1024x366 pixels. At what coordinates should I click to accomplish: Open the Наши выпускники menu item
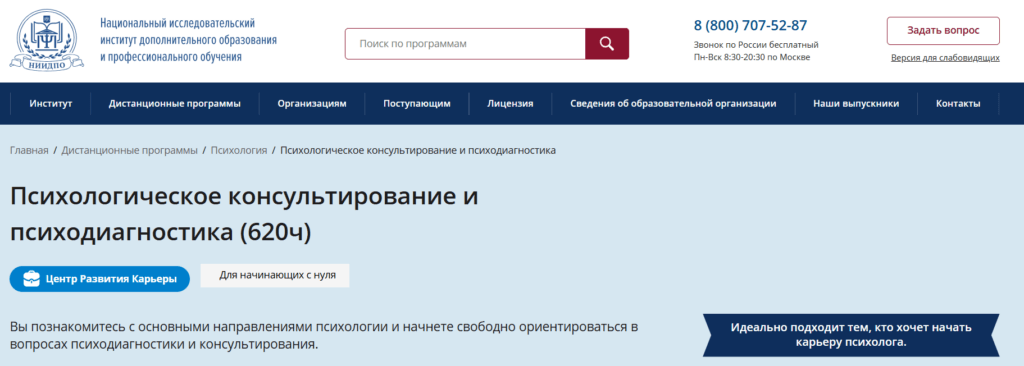(x=856, y=103)
